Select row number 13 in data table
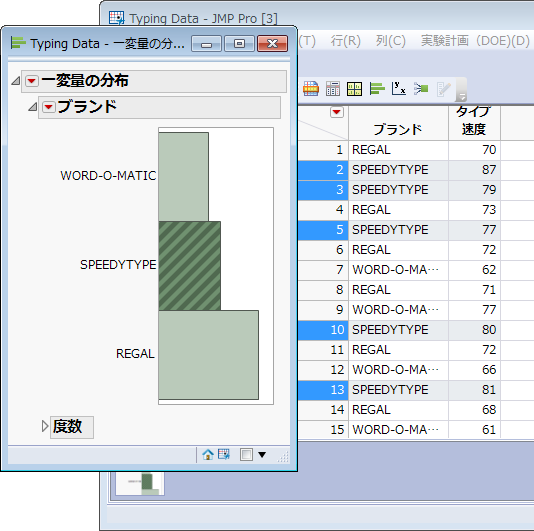The height and width of the screenshot is (531, 534). click(323, 390)
